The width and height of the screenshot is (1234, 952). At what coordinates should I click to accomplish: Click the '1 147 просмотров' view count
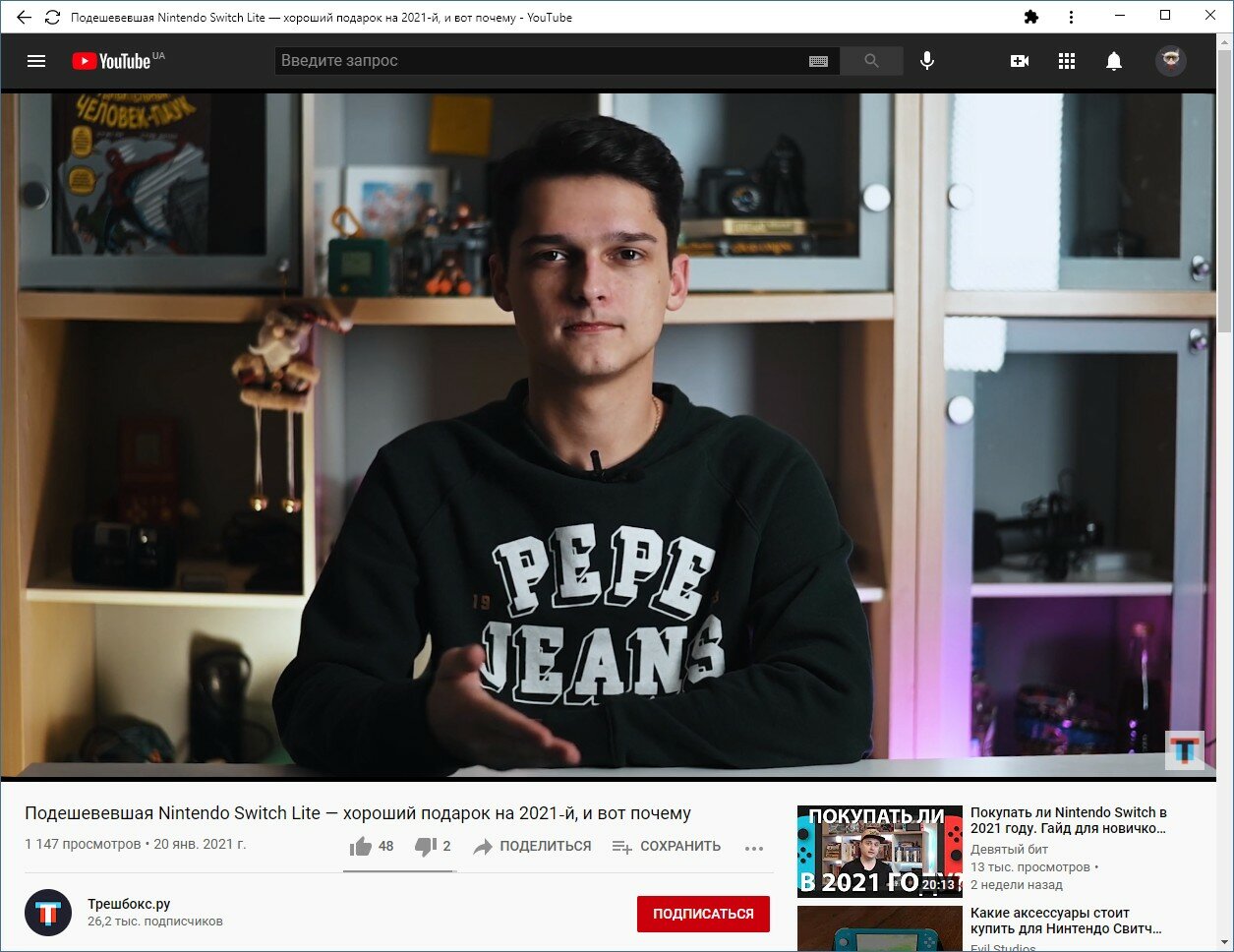[83, 844]
